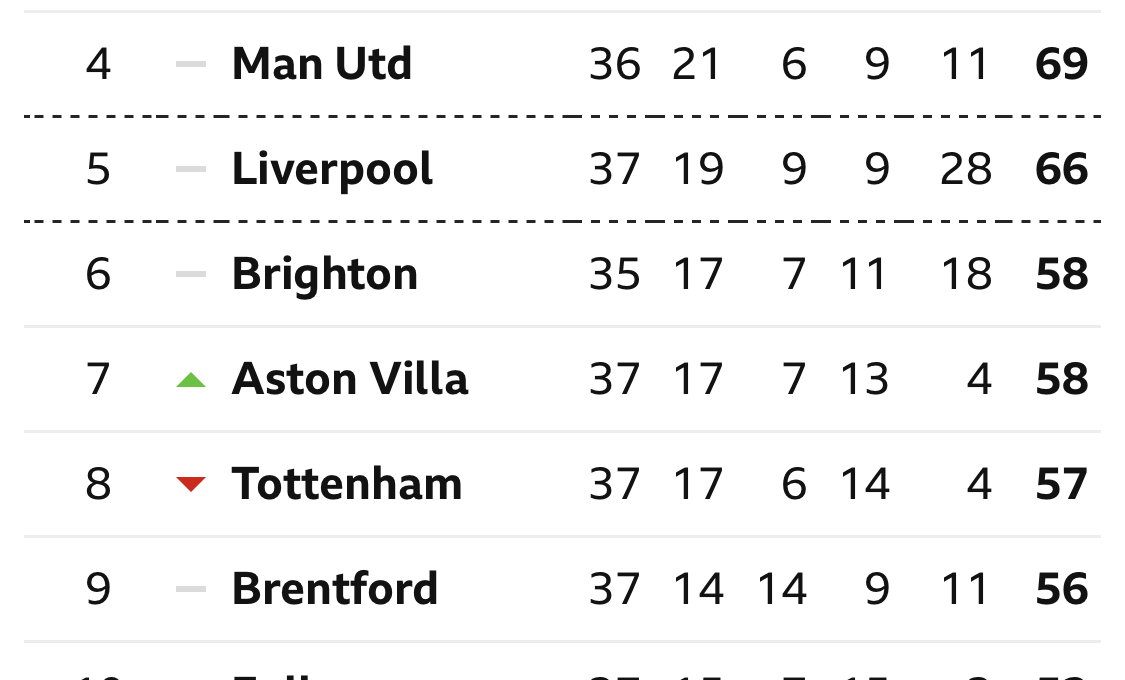The width and height of the screenshot is (1125, 680).
Task: Click the no-change dash icon beside Man Utd
Action: 191,64
